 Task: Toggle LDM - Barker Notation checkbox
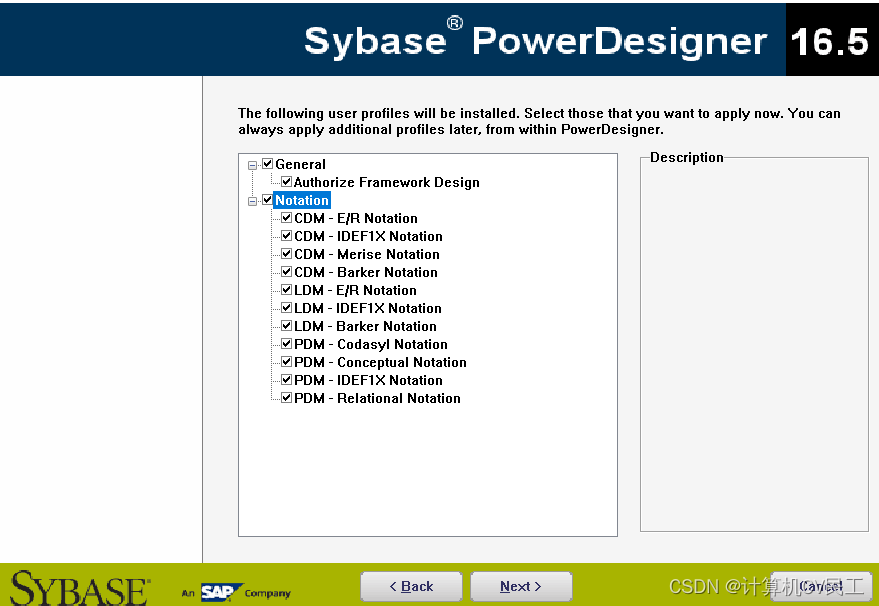click(286, 326)
